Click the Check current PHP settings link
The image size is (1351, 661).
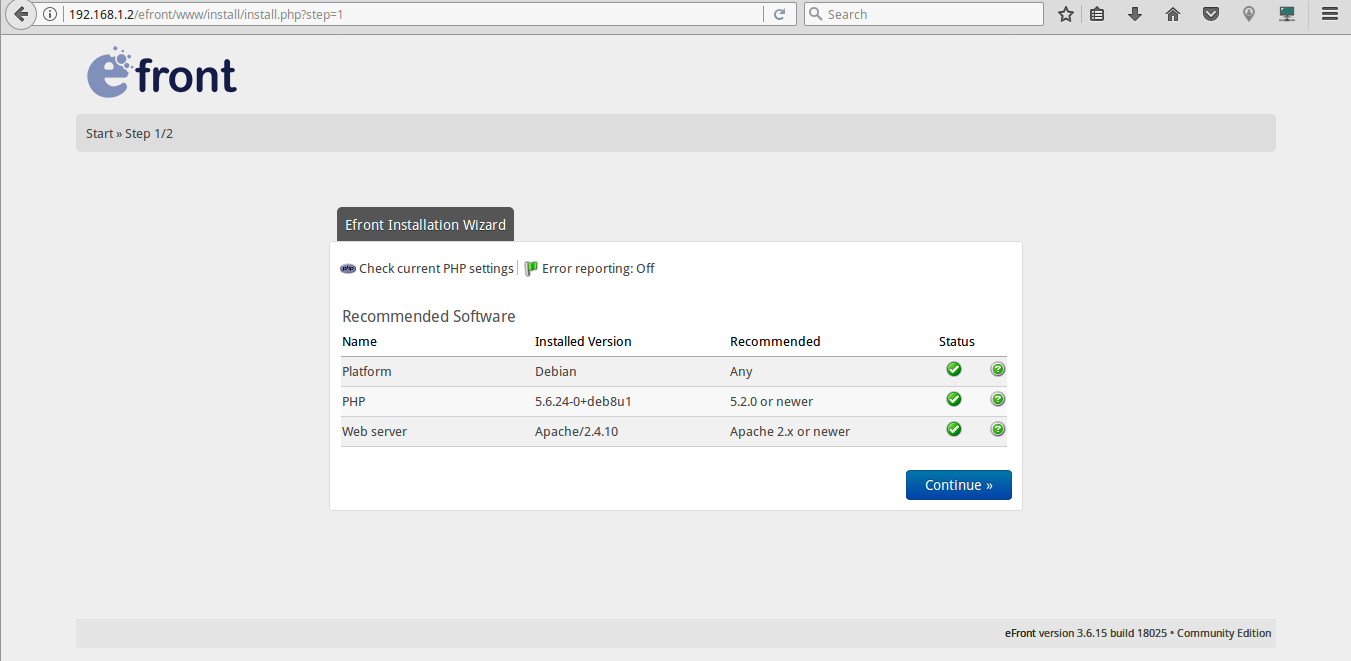pos(436,268)
